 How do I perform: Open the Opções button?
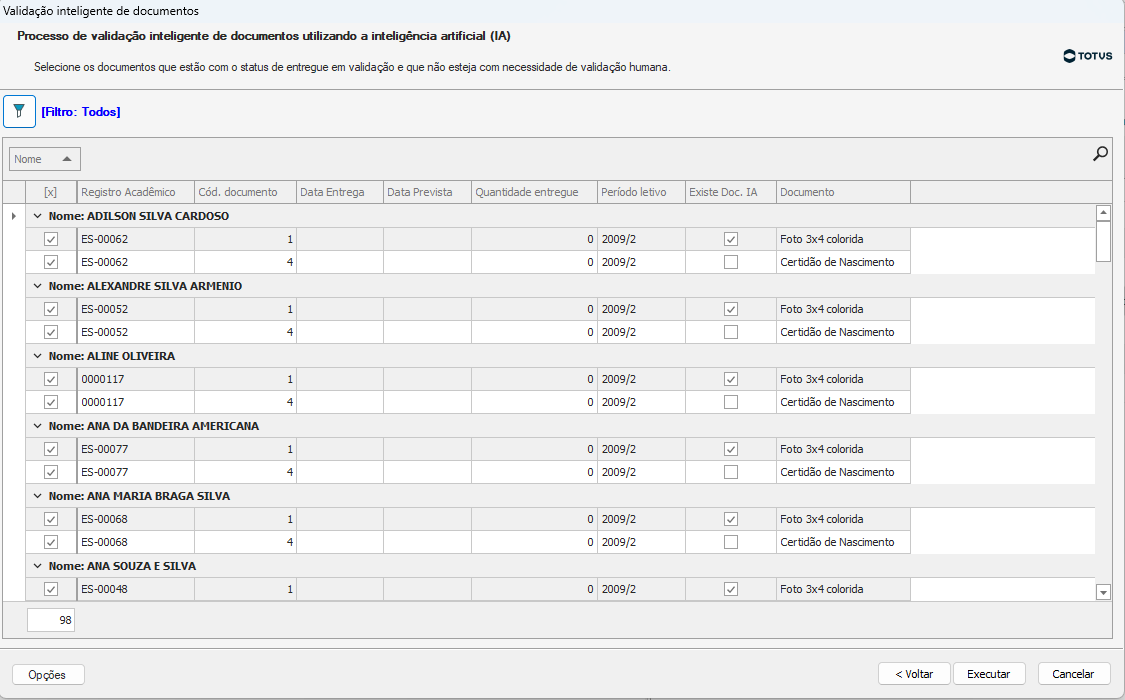[48, 675]
